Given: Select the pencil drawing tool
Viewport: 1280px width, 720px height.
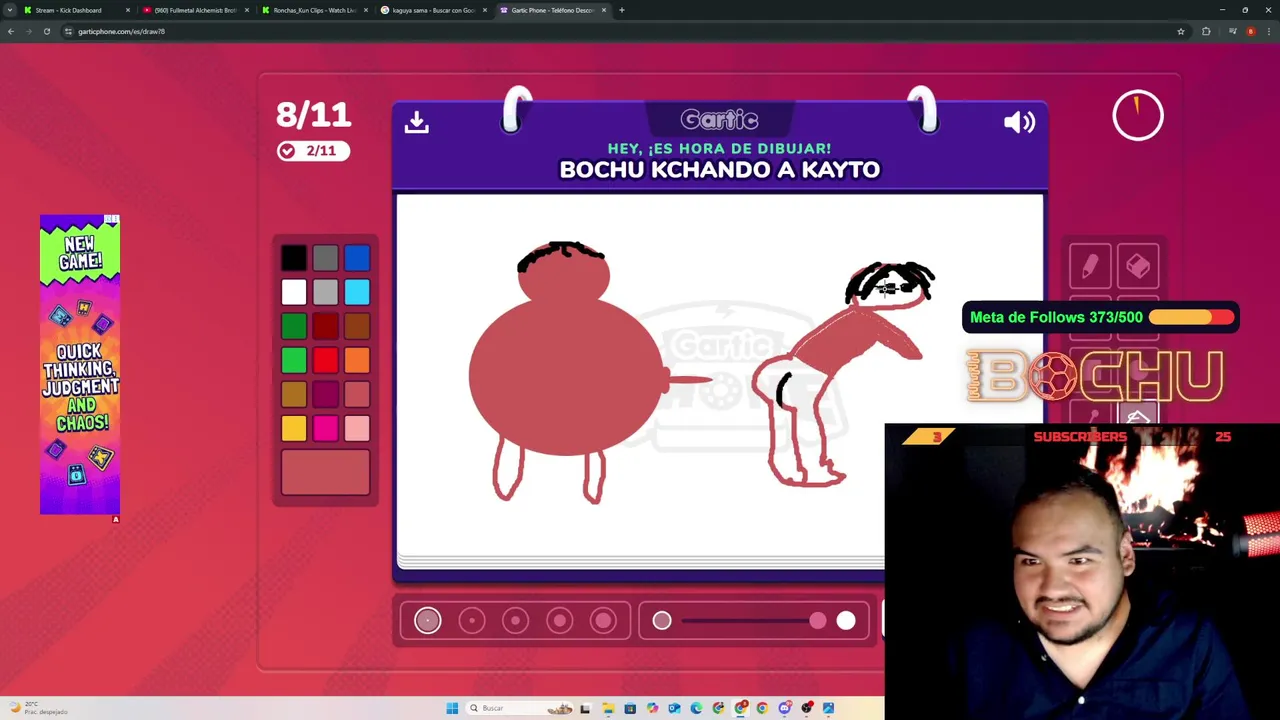Looking at the screenshot, I should coord(1090,266).
